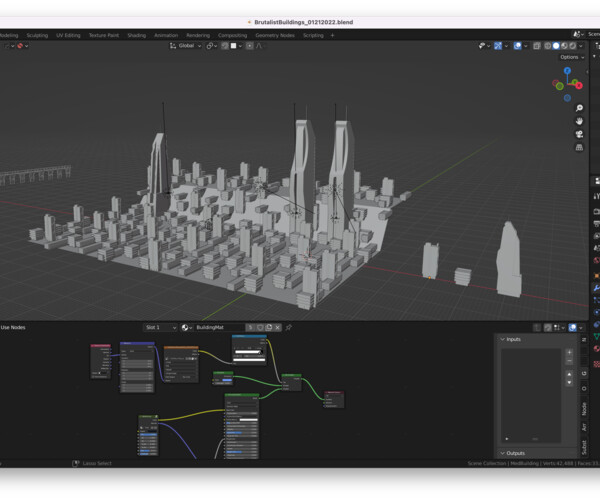Open the viewport Options menu button
The width and height of the screenshot is (600, 500).
point(571,57)
